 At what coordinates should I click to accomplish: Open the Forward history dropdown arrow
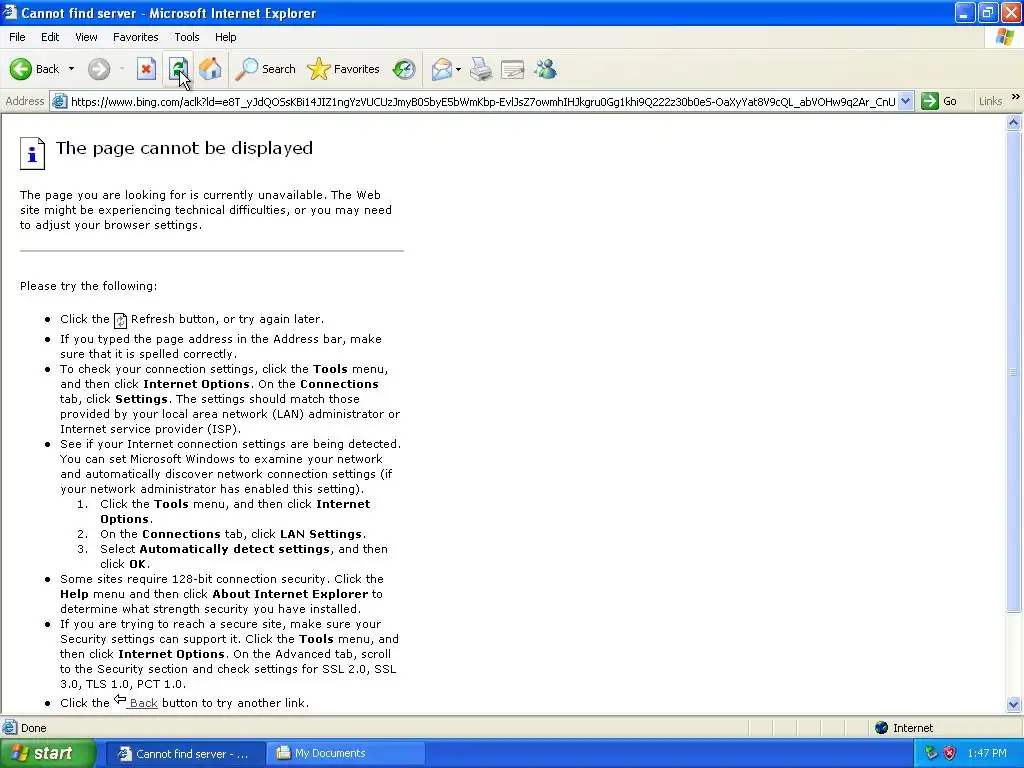coord(122,69)
